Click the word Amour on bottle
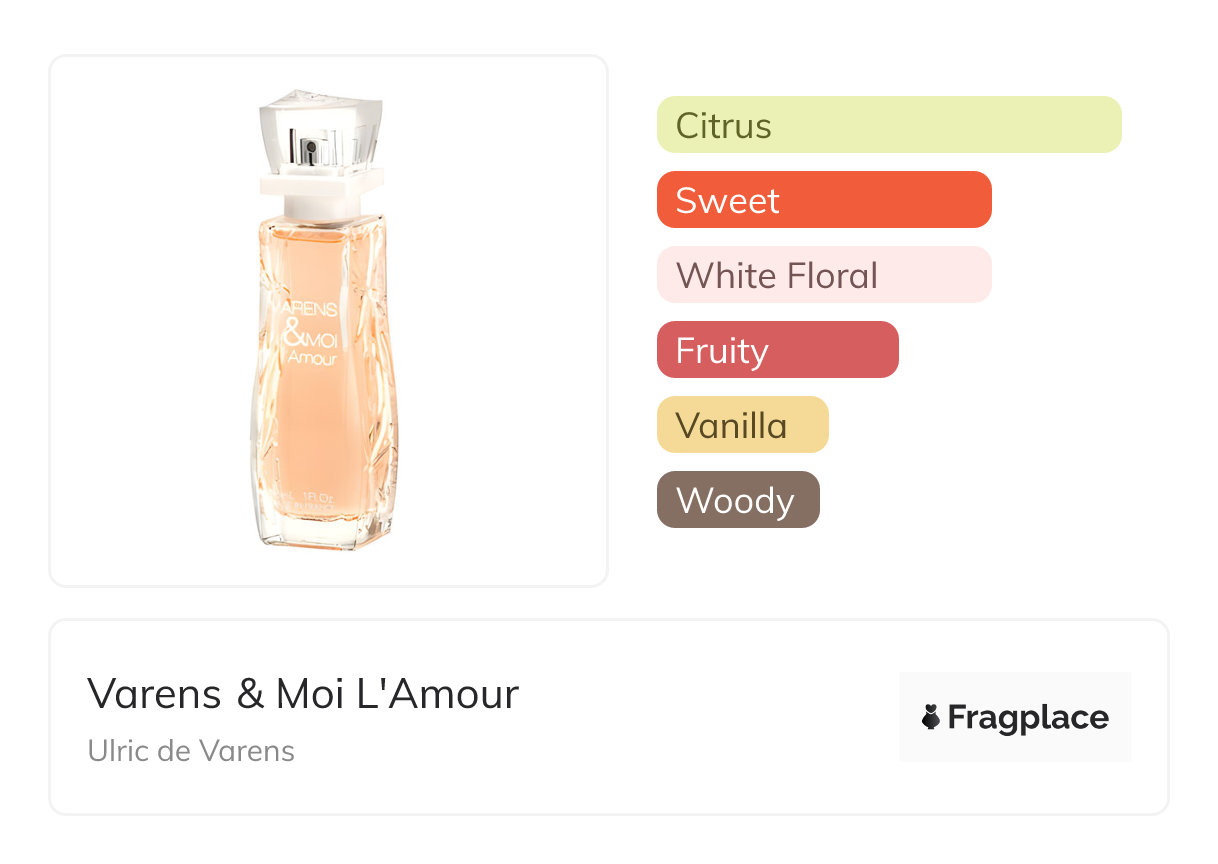Screen dimensions: 1218x864 tap(311, 357)
